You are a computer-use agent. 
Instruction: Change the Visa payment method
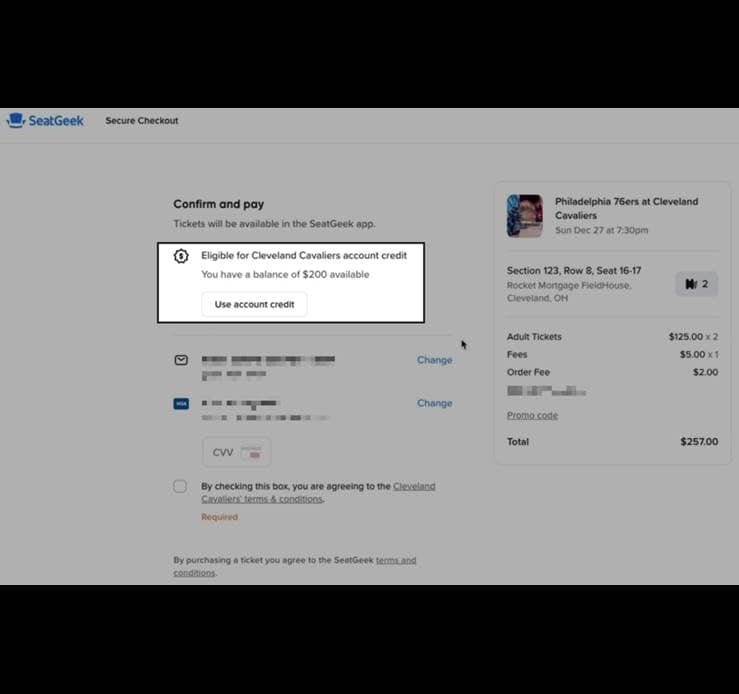(x=435, y=403)
